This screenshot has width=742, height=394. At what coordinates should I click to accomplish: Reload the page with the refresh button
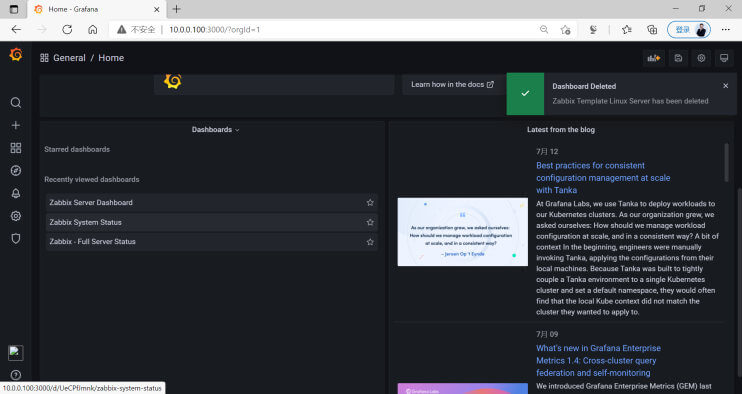[x=67, y=29]
